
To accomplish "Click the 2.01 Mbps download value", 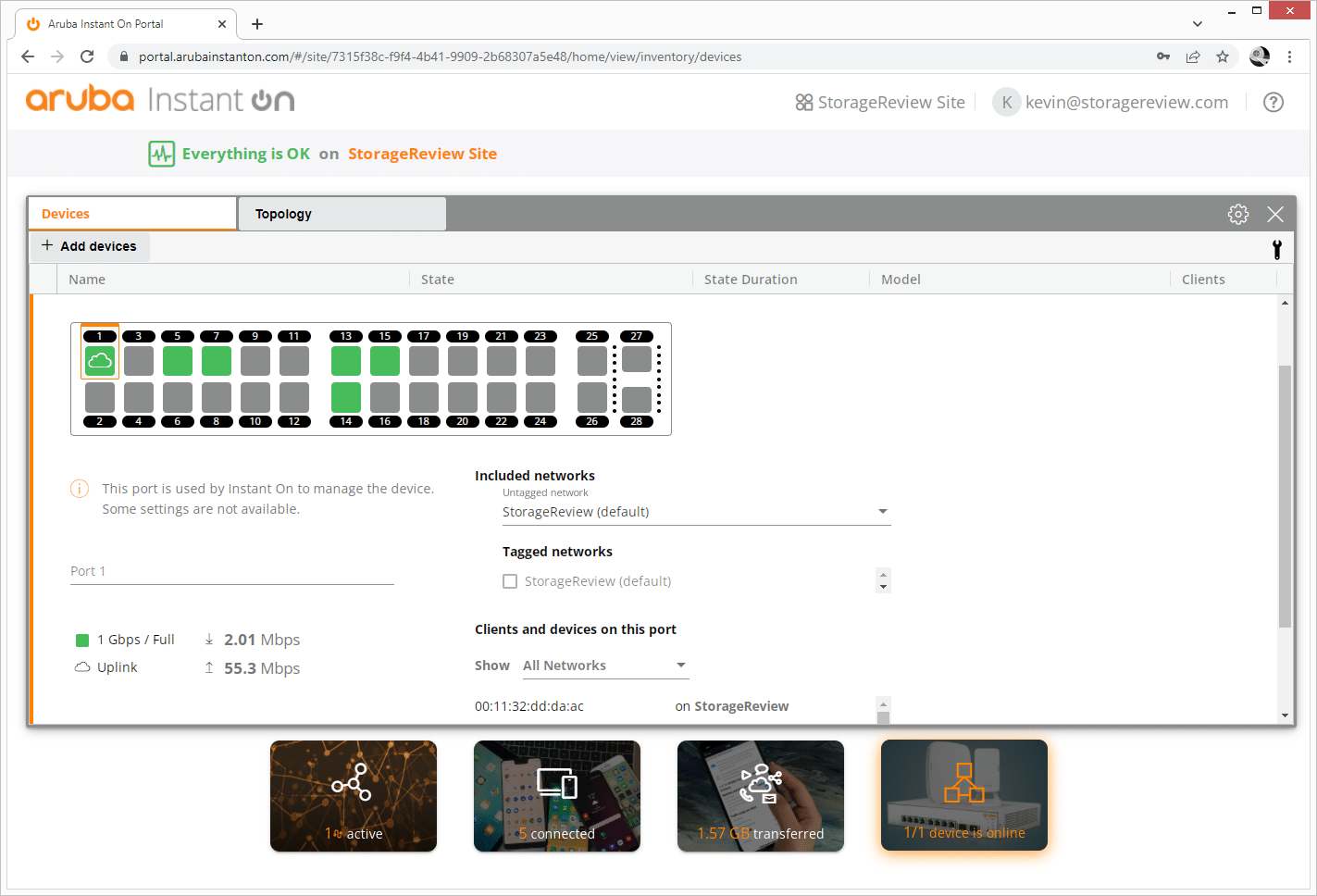I will coord(262,640).
